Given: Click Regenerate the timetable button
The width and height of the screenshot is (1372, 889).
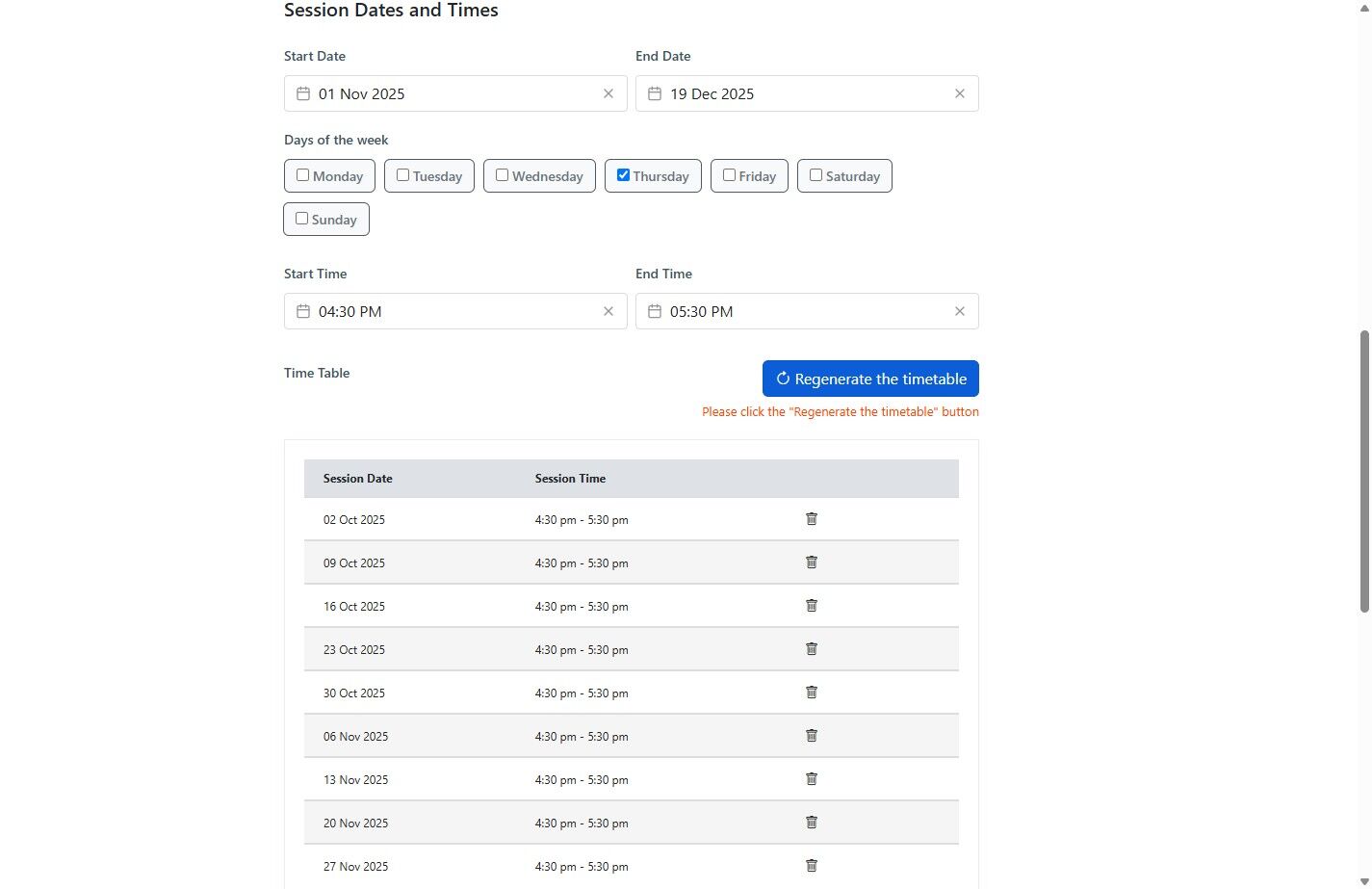Looking at the screenshot, I should (870, 379).
